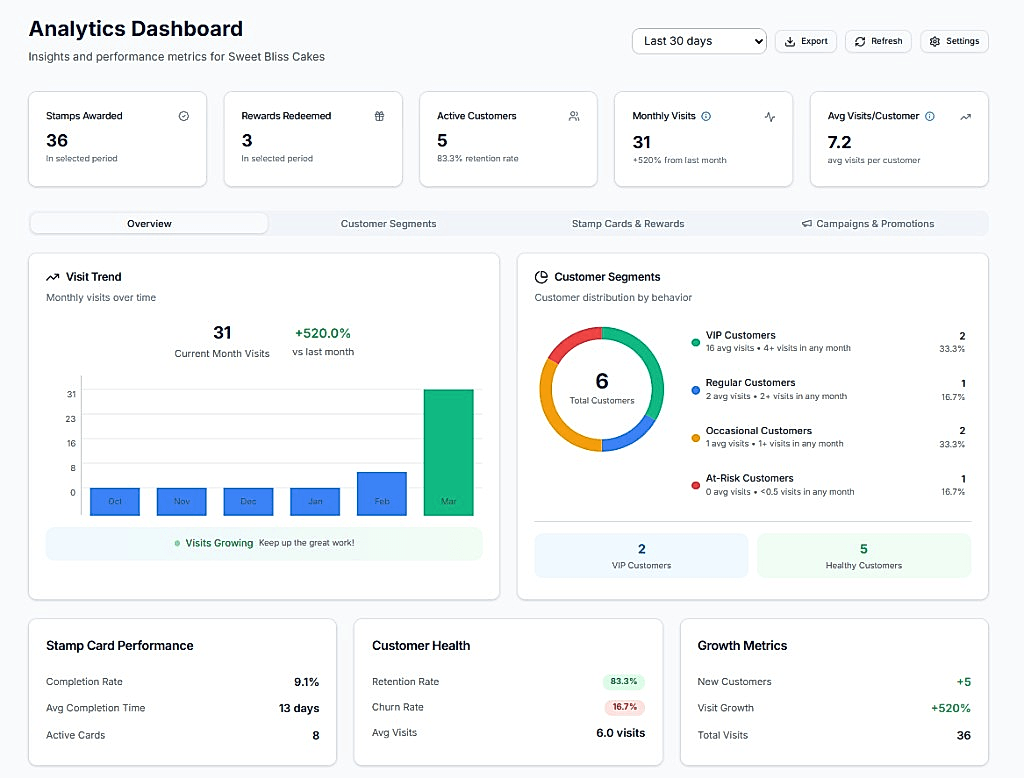Image resolution: width=1024 pixels, height=778 pixels.
Task: Open the Campaigns & Promotions tab
Action: 868,223
